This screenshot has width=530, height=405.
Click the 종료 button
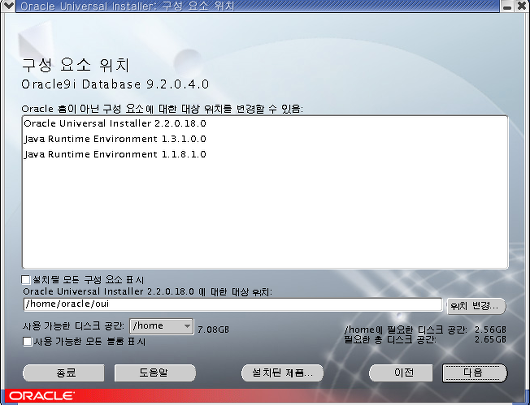(64, 373)
